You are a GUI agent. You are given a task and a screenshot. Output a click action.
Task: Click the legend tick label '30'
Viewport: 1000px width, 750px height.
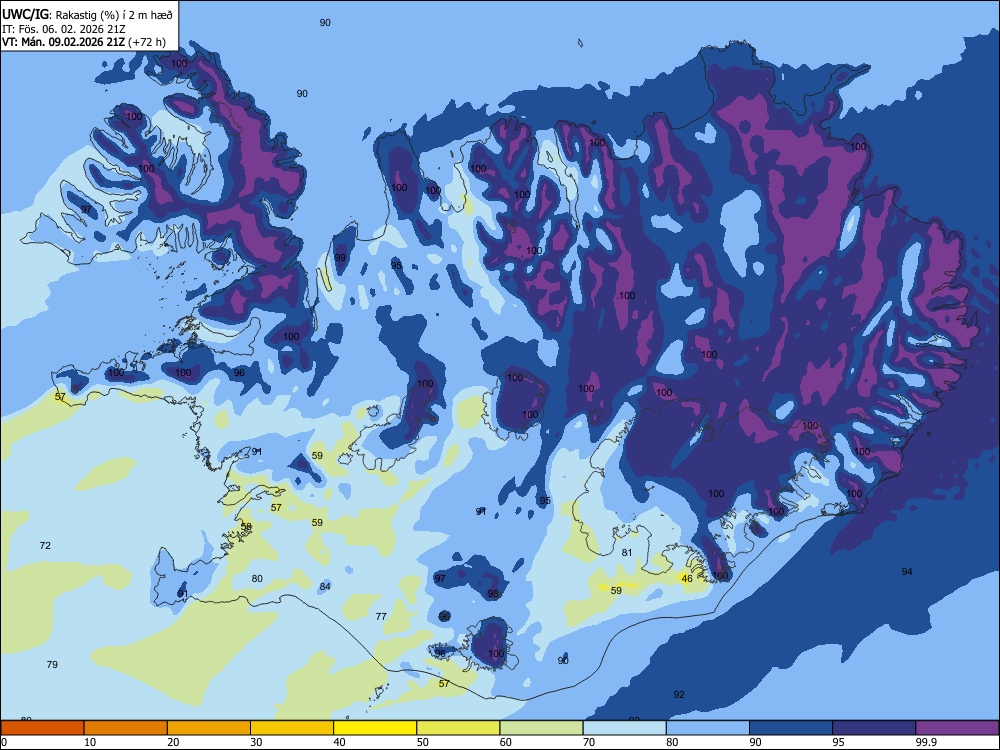point(256,742)
